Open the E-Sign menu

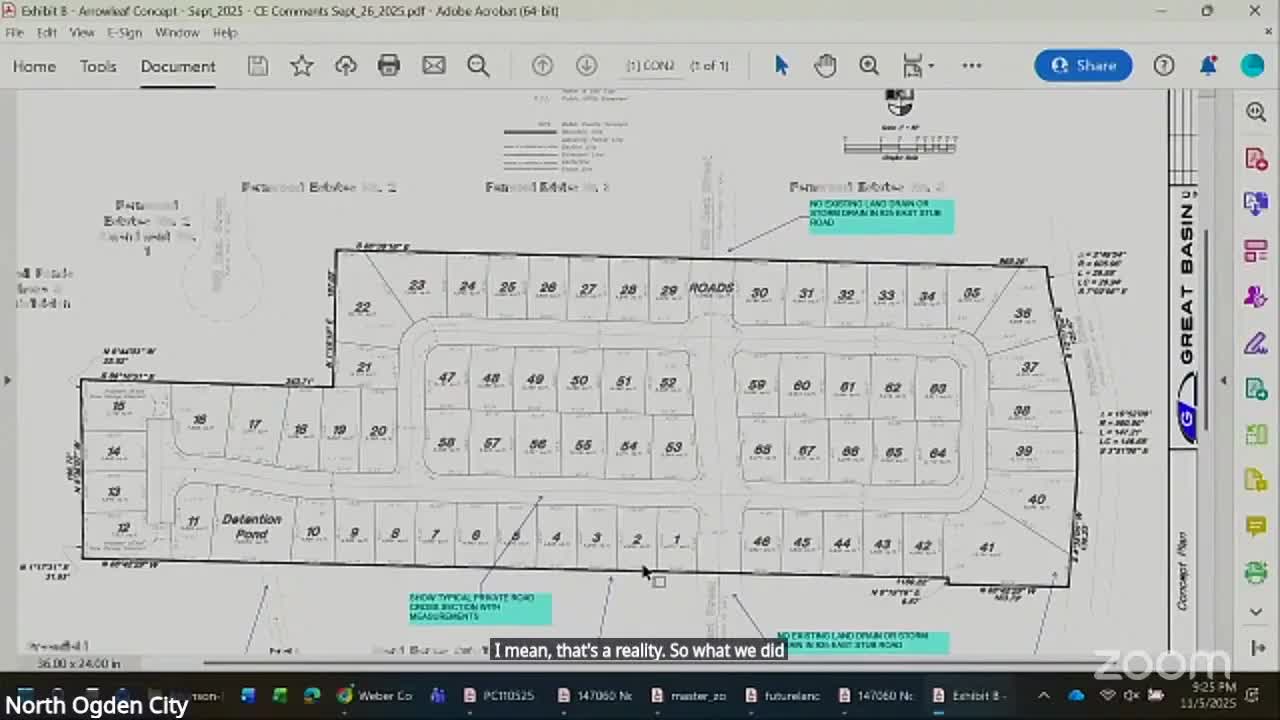[x=124, y=32]
